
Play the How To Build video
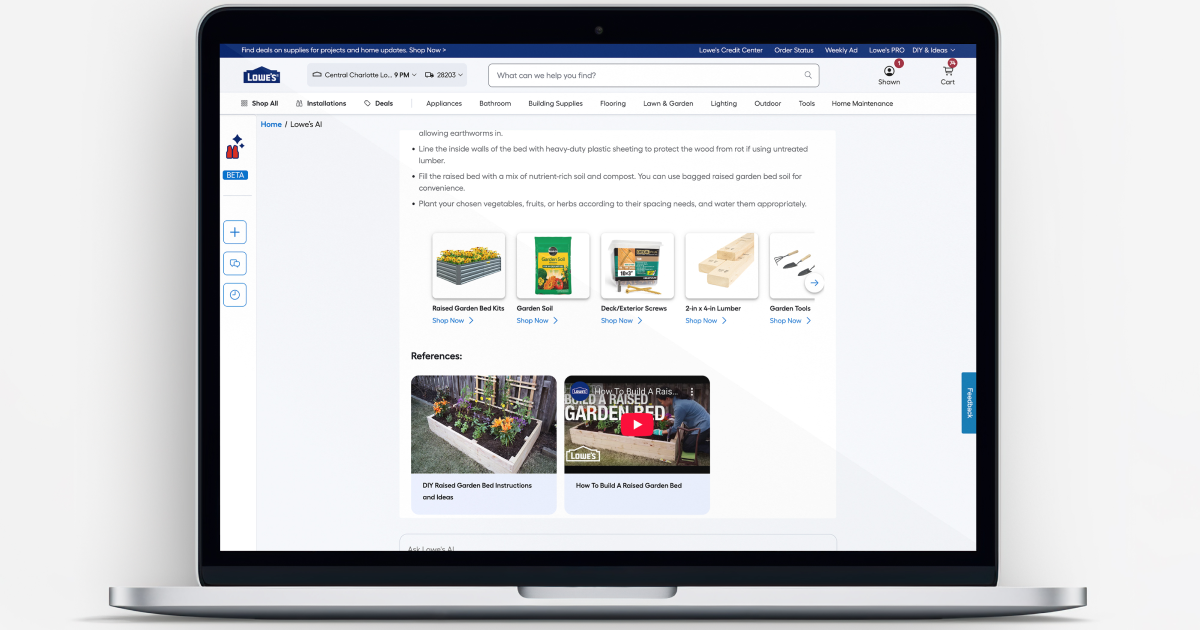pos(637,424)
